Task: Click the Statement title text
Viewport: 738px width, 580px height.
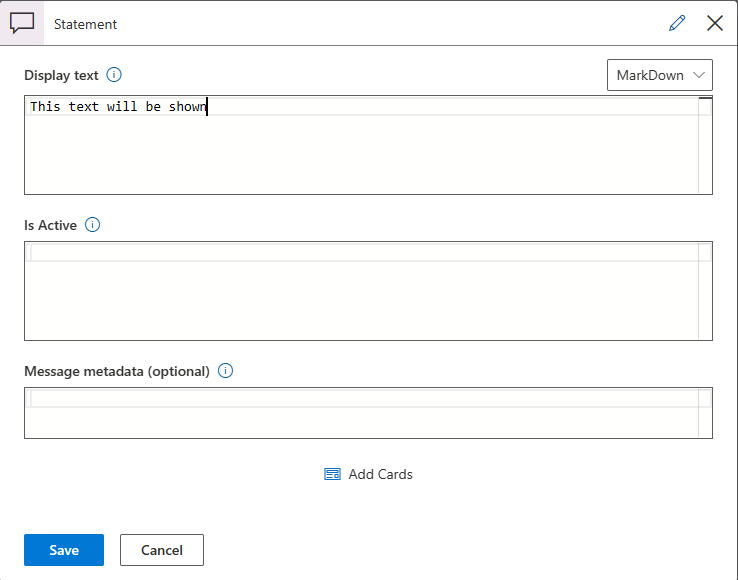Action: point(85,24)
